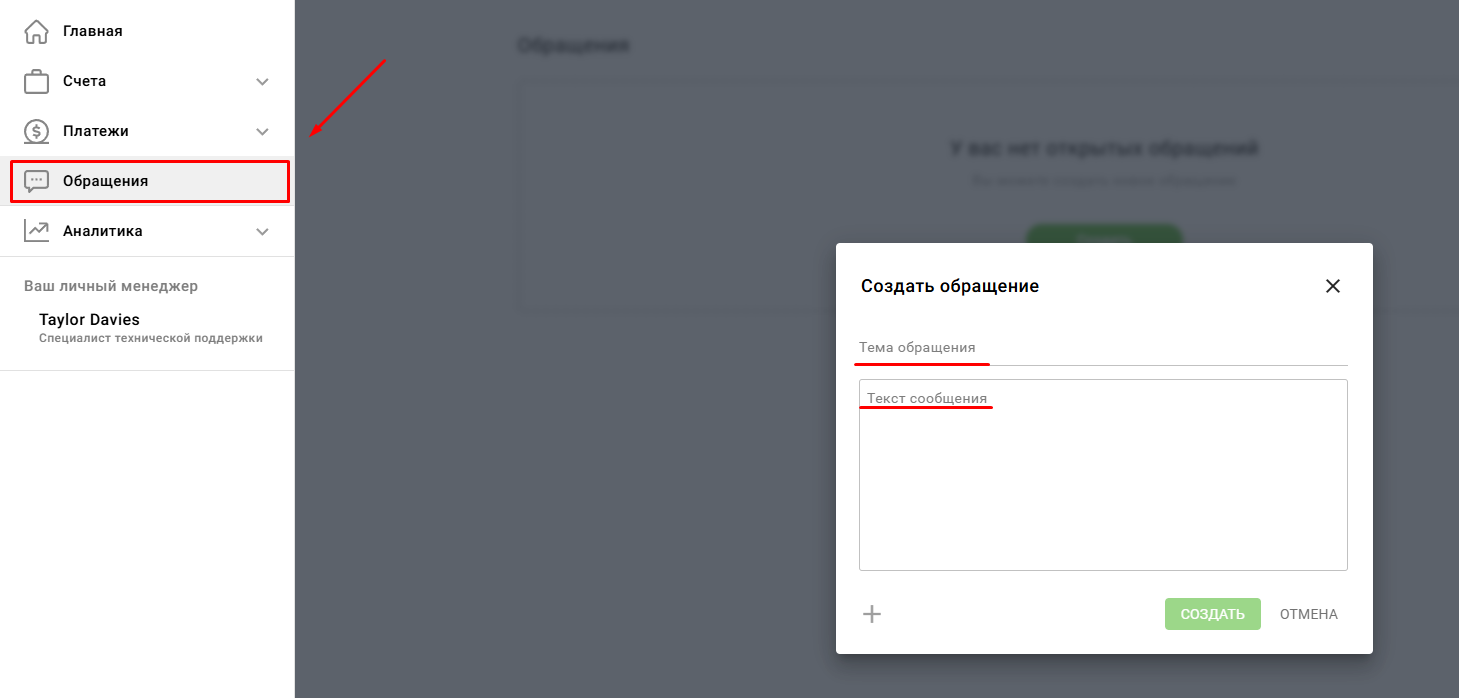The width and height of the screenshot is (1459, 698).
Task: Go to the Главная menu item
Action: [93, 31]
